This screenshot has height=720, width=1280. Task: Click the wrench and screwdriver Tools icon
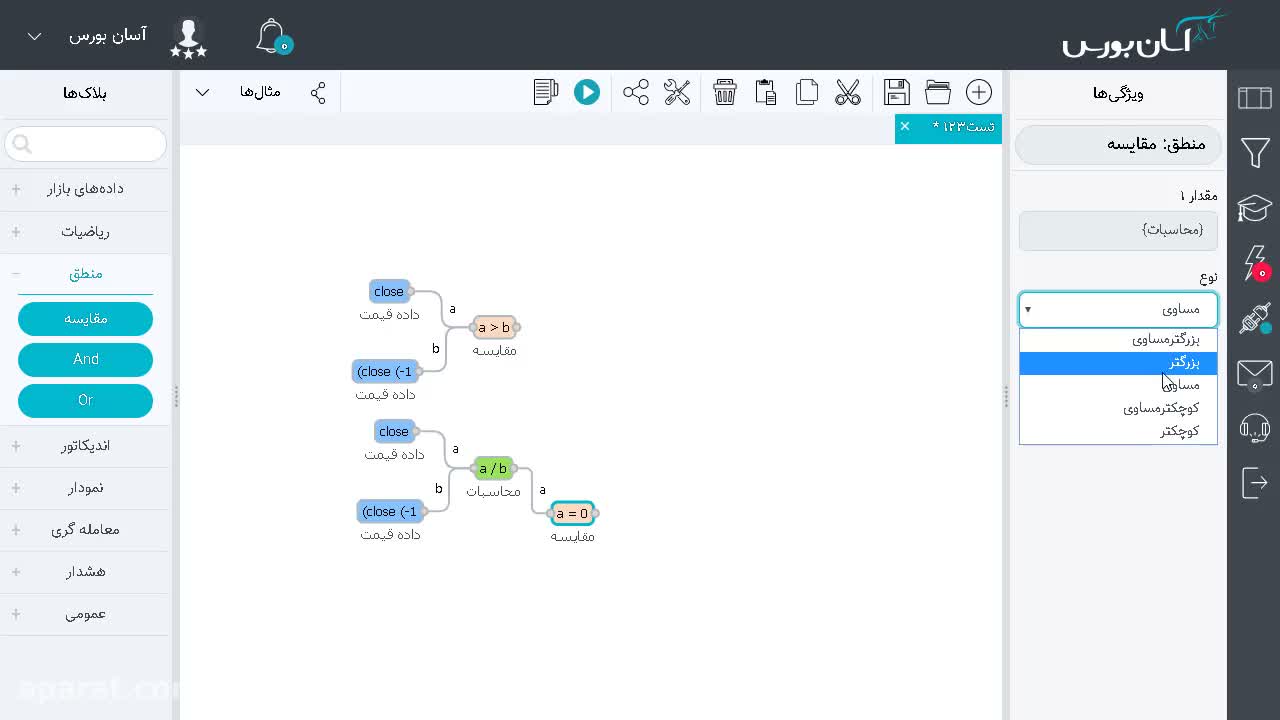[x=677, y=93]
